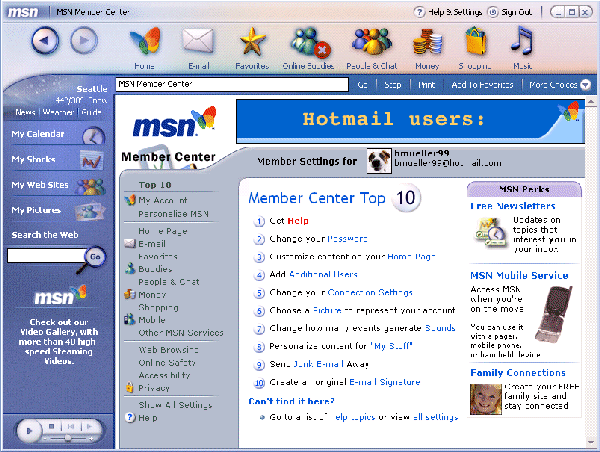
Task: Click the Password link in item 2
Action: coord(347,239)
